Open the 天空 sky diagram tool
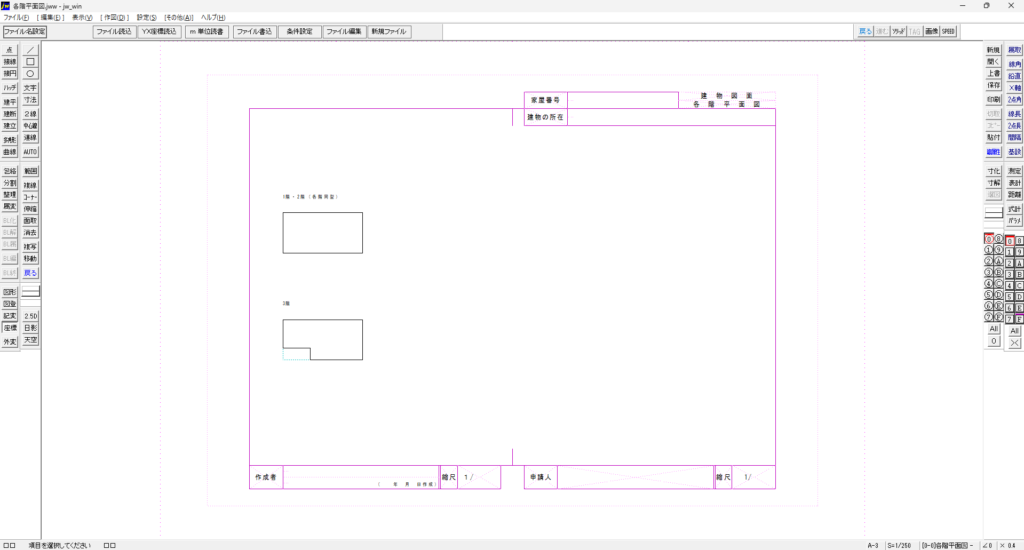This screenshot has width=1024, height=550. [x=30, y=340]
